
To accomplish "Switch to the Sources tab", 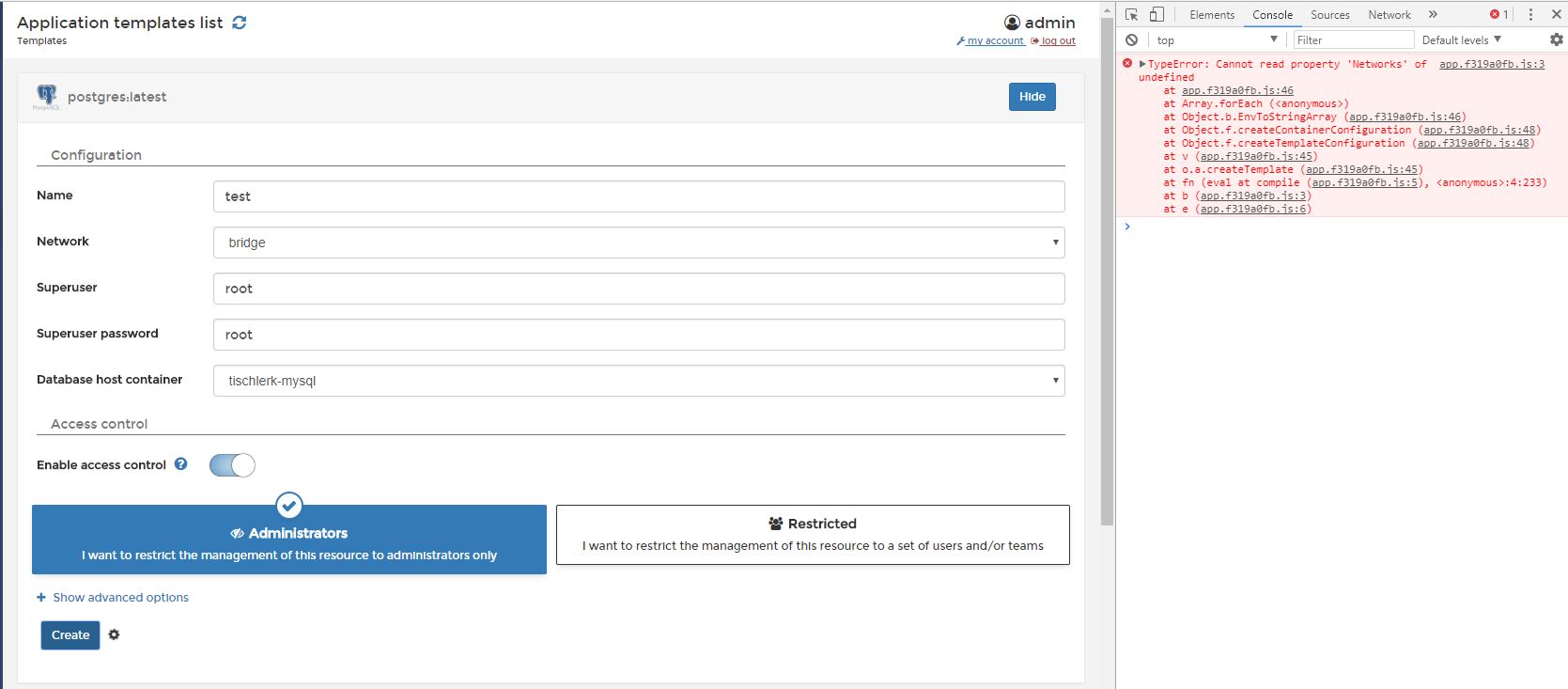I will pyautogui.click(x=1330, y=14).
